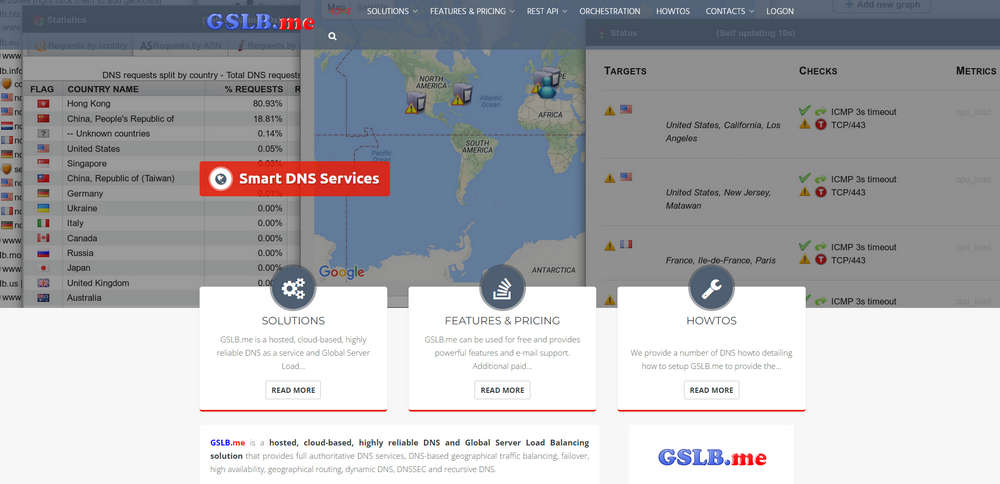Screen dimensions: 1000x484
Task: Click the eastern North America server marker
Action: (x=462, y=94)
